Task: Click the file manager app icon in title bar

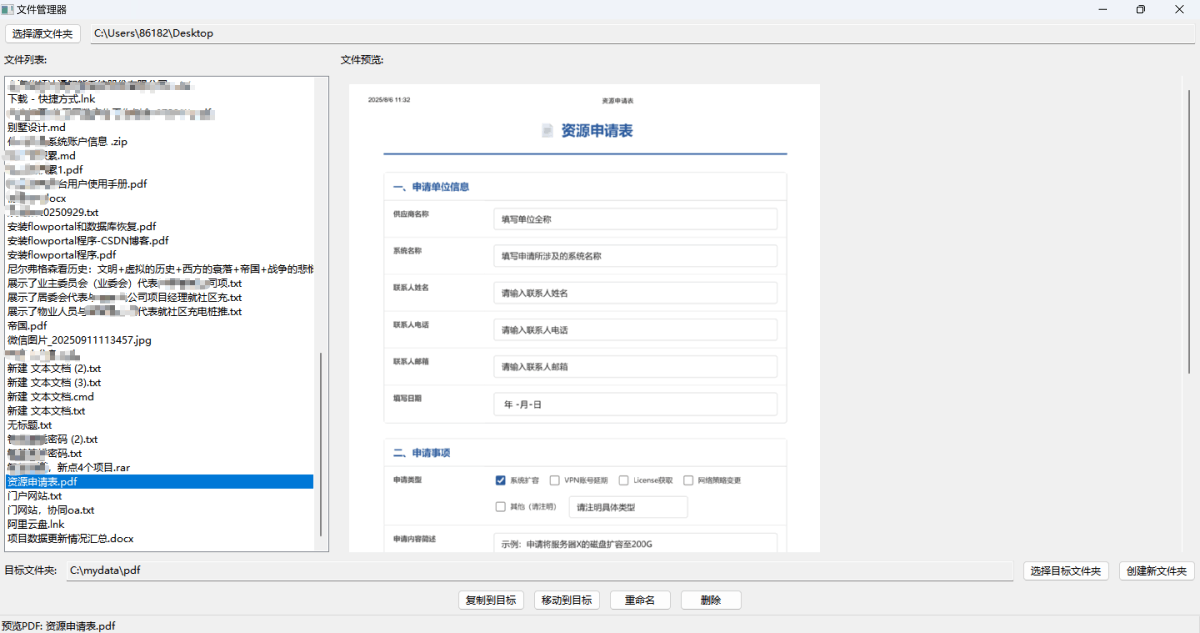Action: click(8, 9)
